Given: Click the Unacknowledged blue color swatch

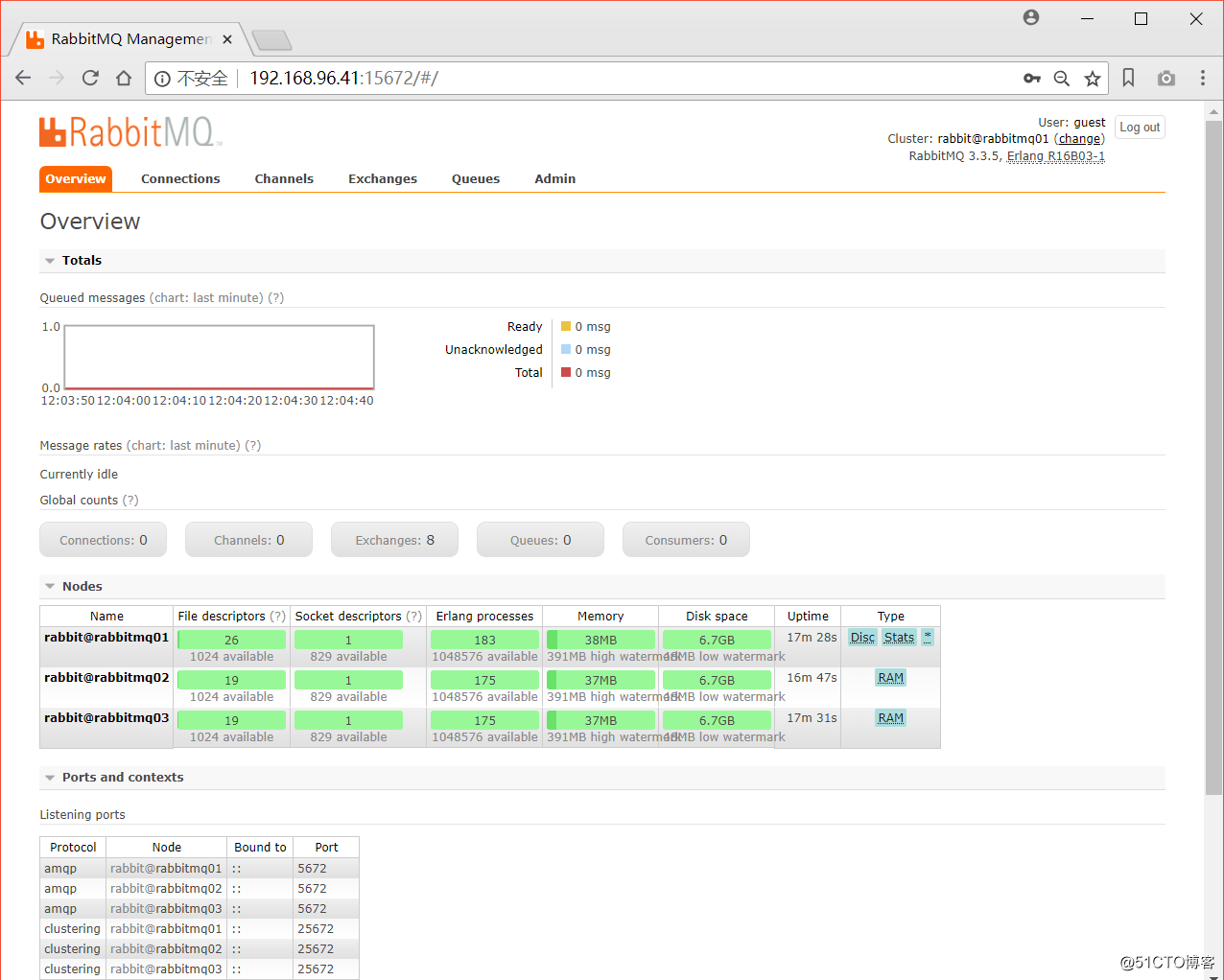Looking at the screenshot, I should [566, 349].
